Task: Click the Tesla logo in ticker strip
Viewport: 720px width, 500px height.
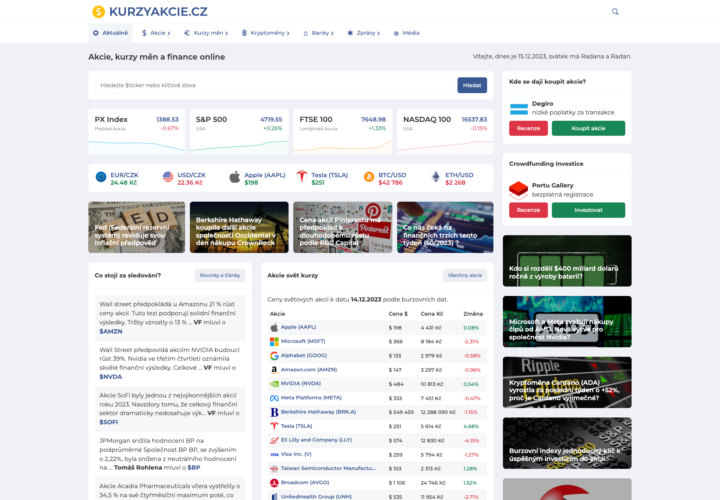Action: pos(302,177)
